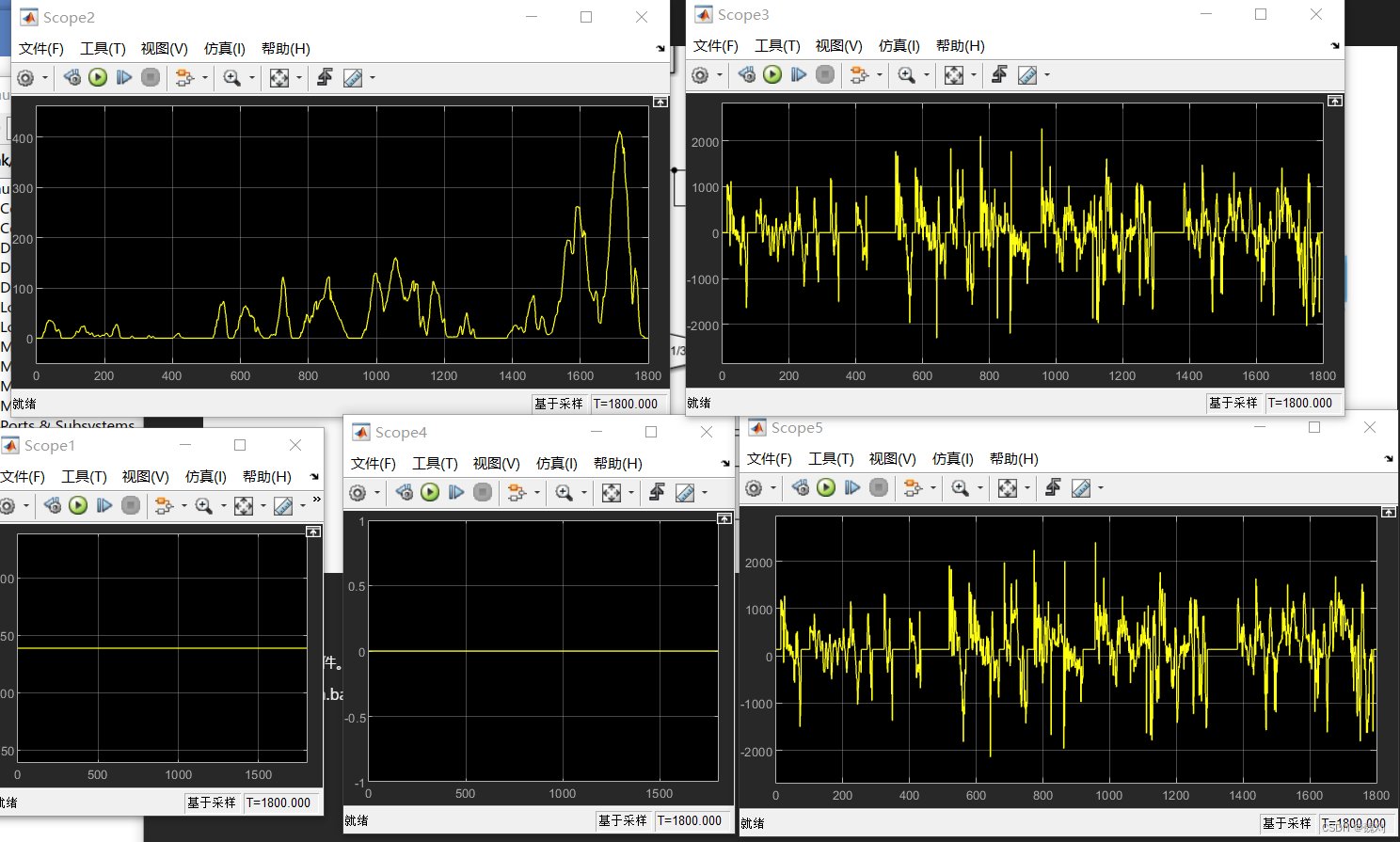Click highlight block icon in Scope2 toolbar

point(184,78)
